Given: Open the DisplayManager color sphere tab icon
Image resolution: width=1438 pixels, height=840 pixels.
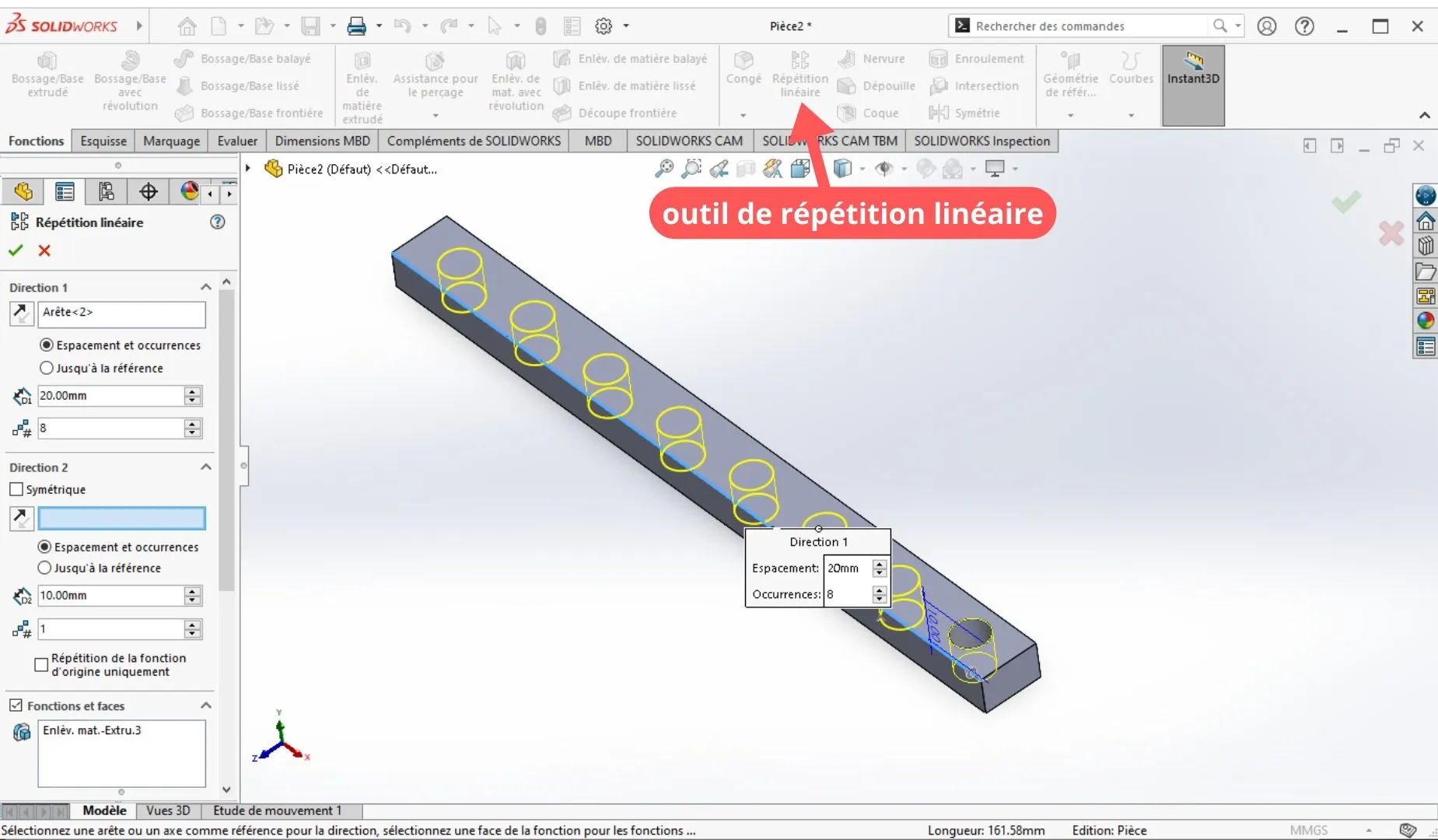Looking at the screenshot, I should (x=189, y=191).
